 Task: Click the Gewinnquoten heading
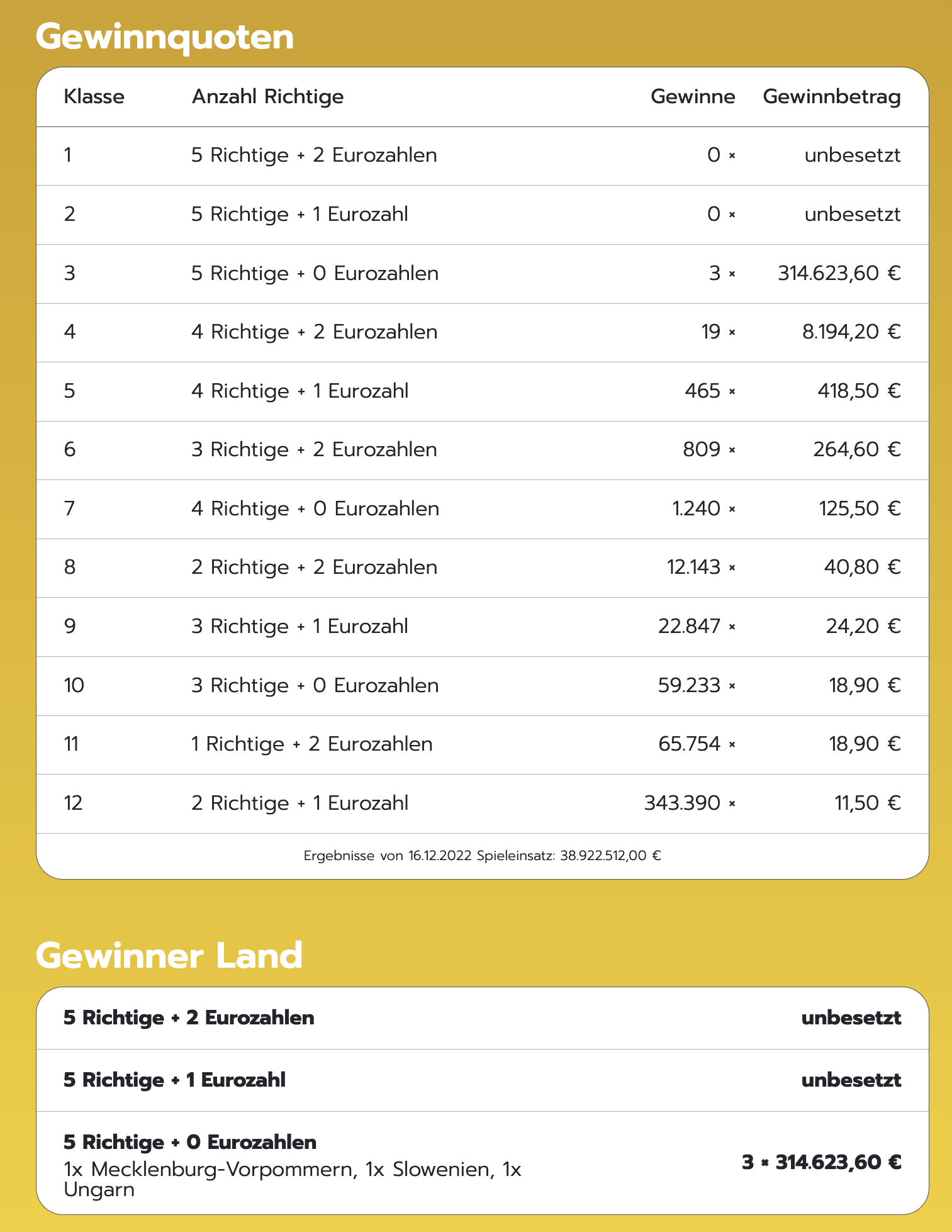165,37
